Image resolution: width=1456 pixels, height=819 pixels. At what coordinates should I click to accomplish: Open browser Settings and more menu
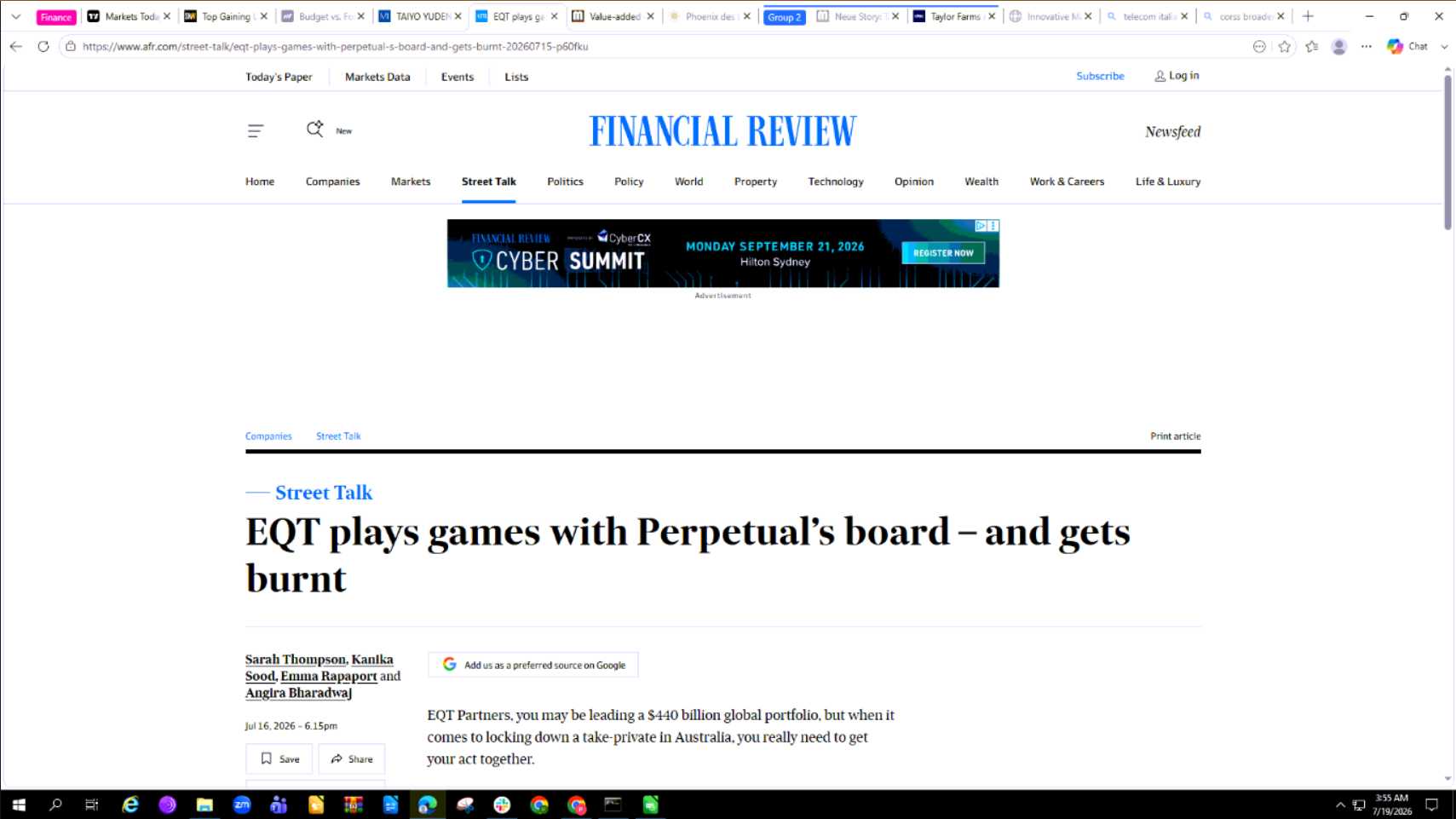click(x=1367, y=46)
